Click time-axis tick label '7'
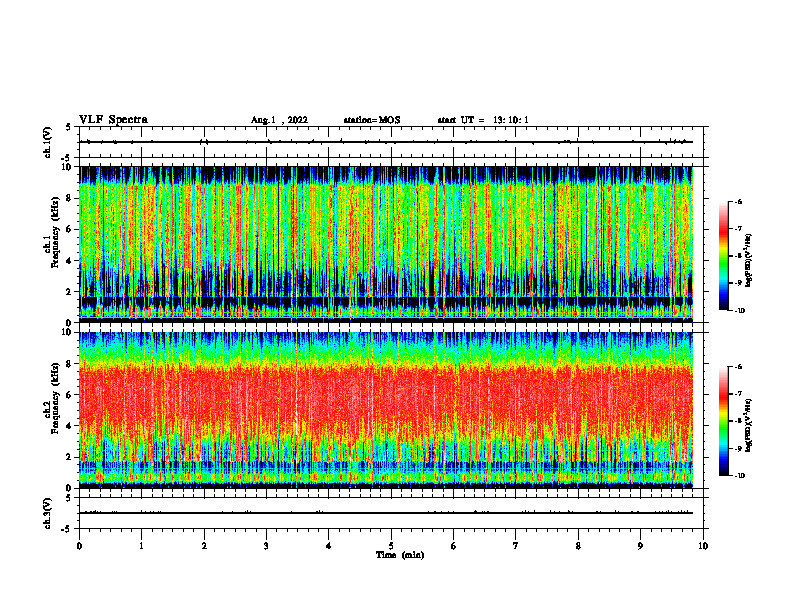The height and width of the screenshot is (612, 792). coord(516,546)
